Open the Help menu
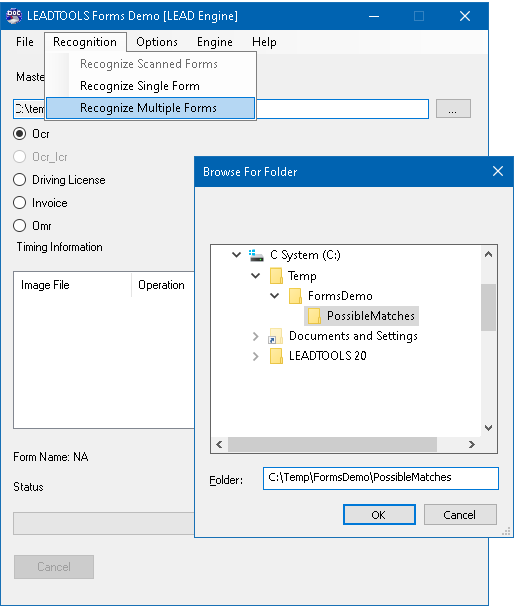 tap(264, 42)
